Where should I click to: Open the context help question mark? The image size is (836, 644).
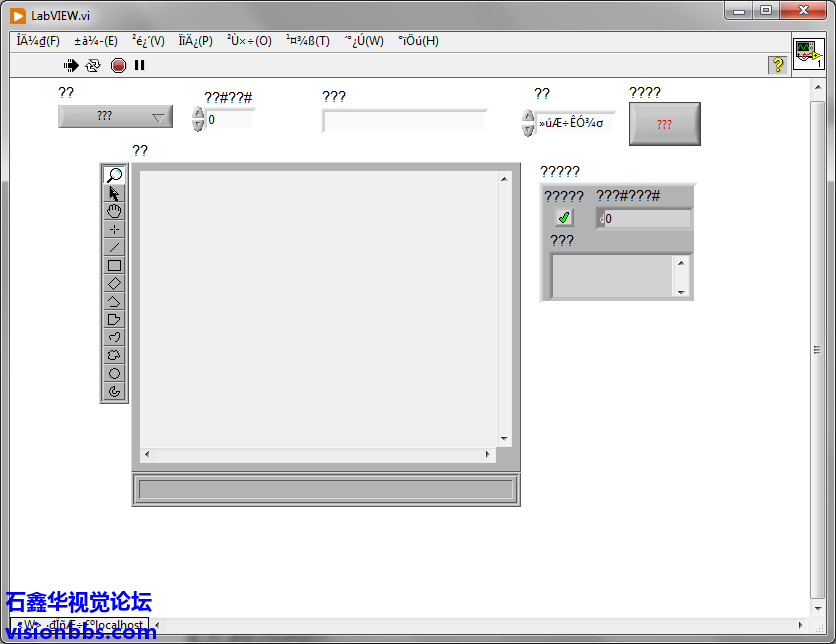[776, 65]
